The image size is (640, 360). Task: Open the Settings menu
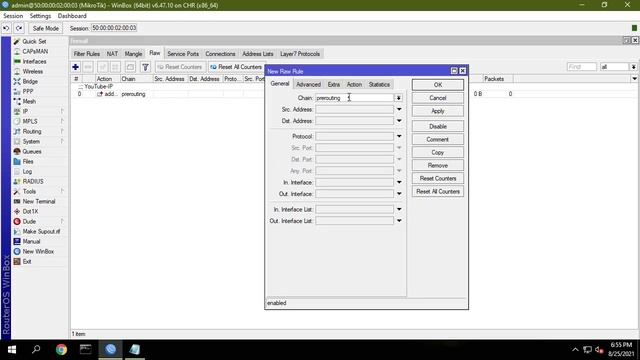tap(40, 16)
